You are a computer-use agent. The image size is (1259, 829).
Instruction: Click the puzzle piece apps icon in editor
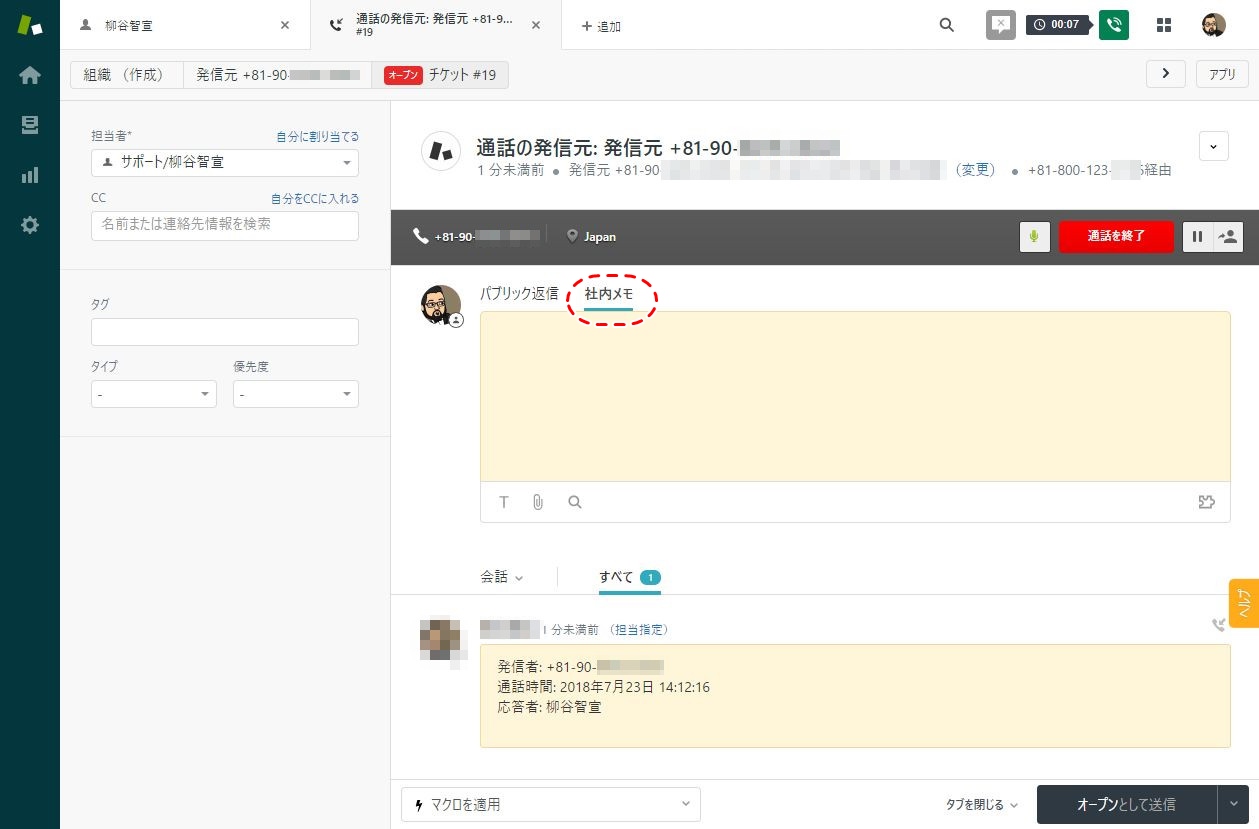tap(1207, 502)
